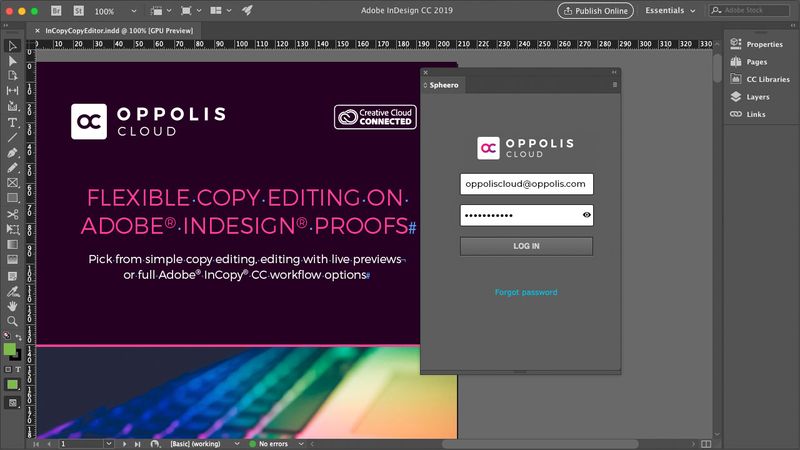800x450 pixels.
Task: Select the Rectangle Frame tool
Action: click(12, 183)
